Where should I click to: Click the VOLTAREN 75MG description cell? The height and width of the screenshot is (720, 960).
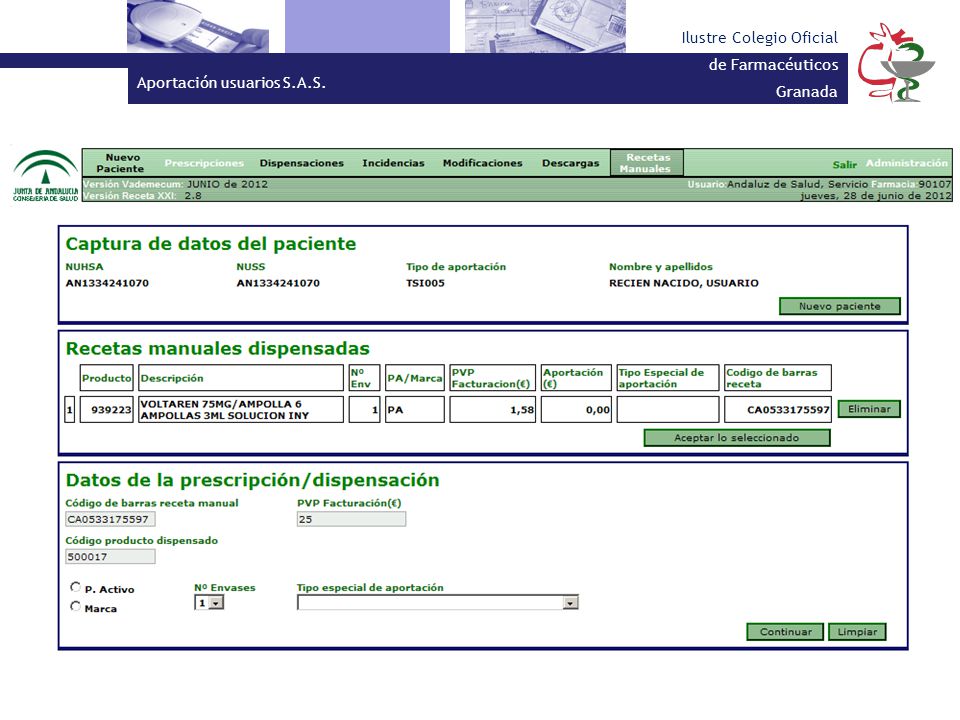(241, 410)
